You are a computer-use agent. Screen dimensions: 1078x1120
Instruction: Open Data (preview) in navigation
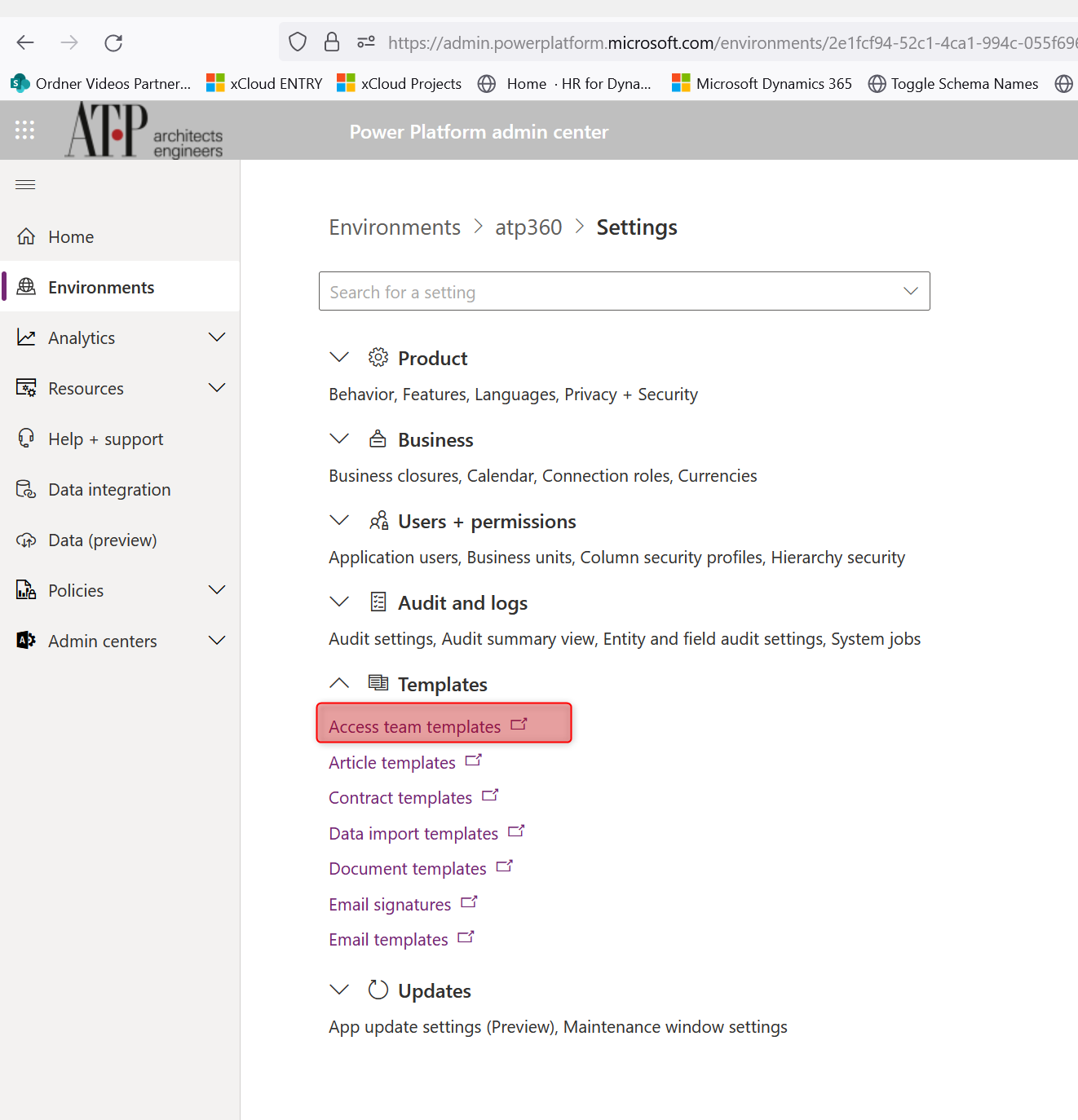pyautogui.click(x=120, y=540)
